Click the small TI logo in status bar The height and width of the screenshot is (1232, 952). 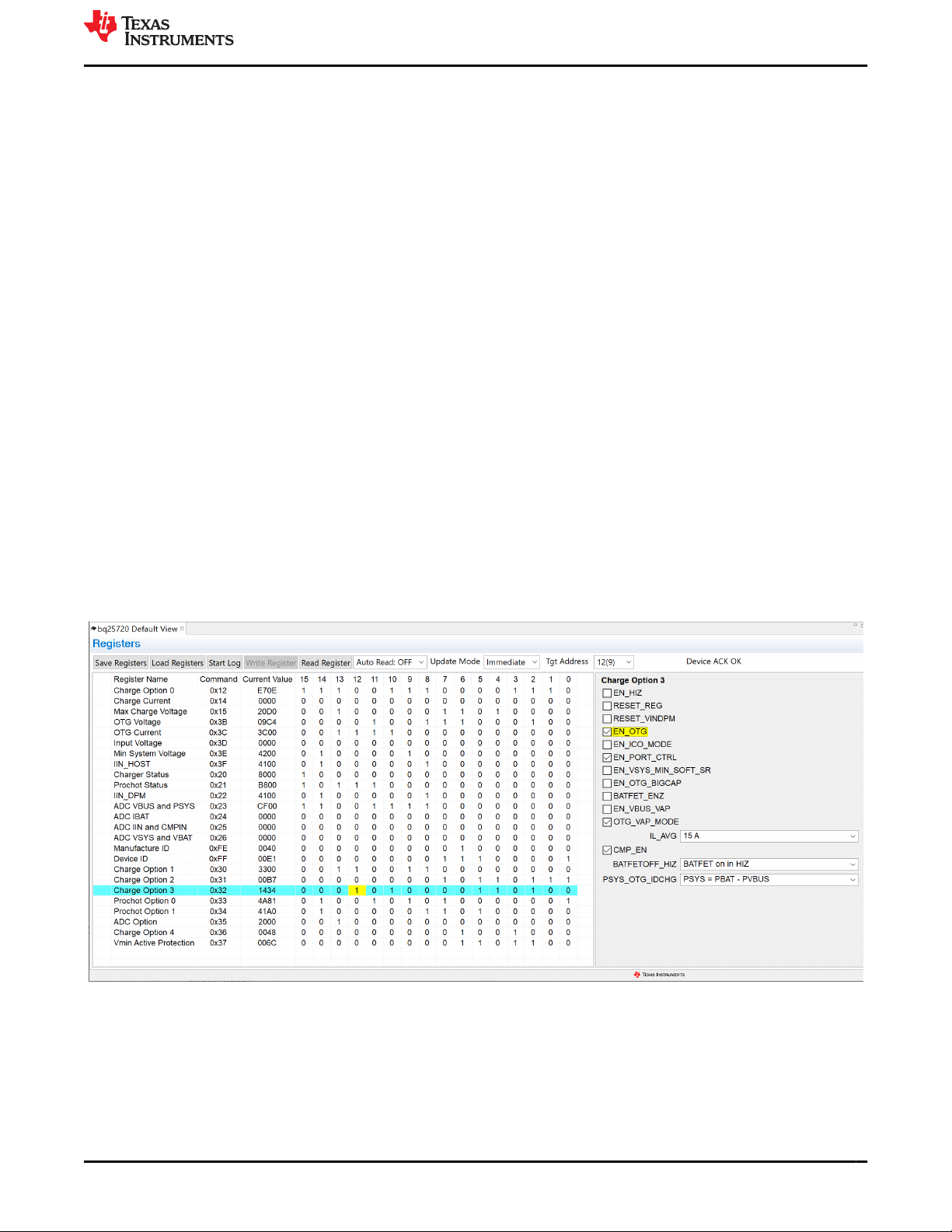(659, 974)
